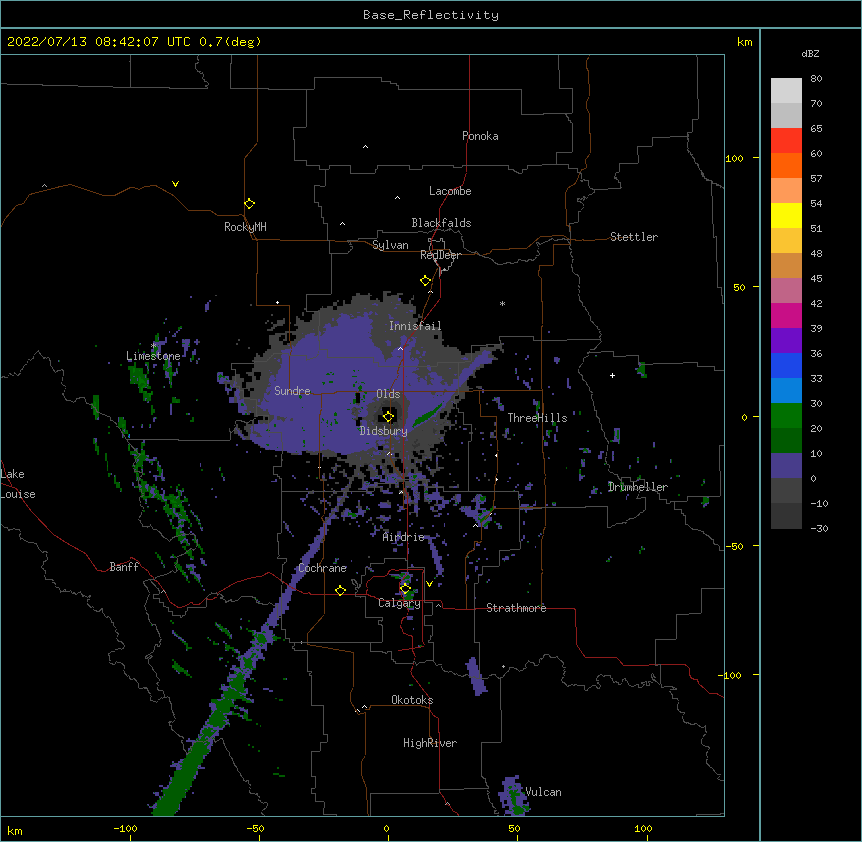
Task: Click the yellow radar site diamond between Olds and Didsbury
Action: pyautogui.click(x=389, y=416)
